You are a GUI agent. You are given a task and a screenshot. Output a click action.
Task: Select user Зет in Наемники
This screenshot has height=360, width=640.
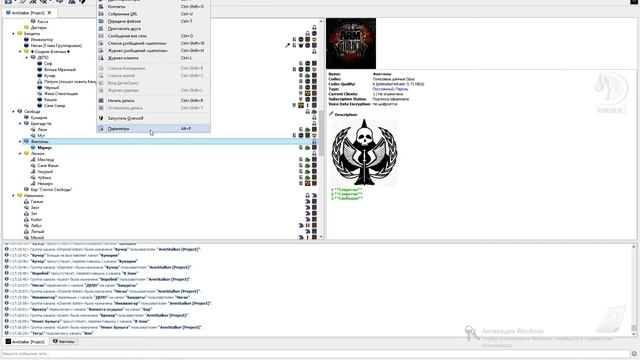click(34, 213)
